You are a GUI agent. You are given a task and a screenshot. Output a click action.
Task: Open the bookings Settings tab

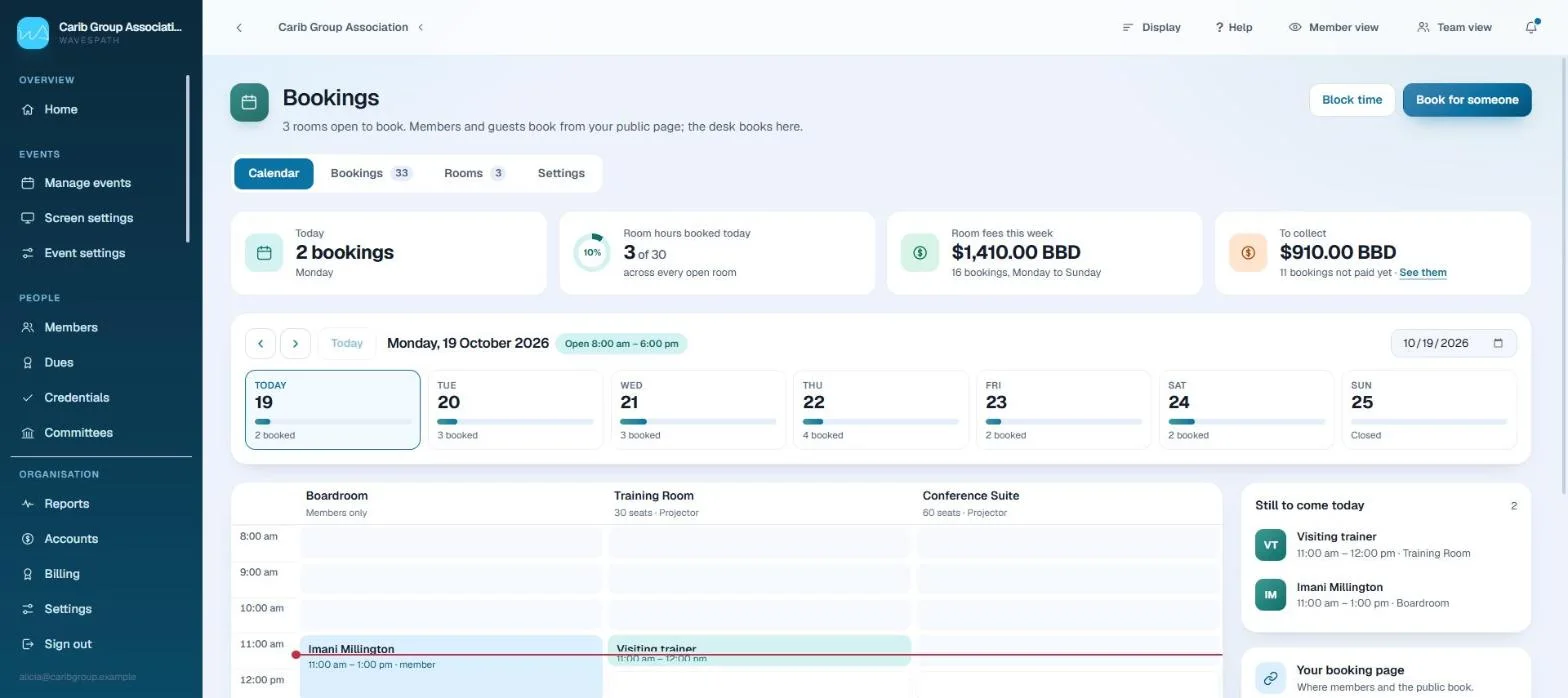click(561, 173)
